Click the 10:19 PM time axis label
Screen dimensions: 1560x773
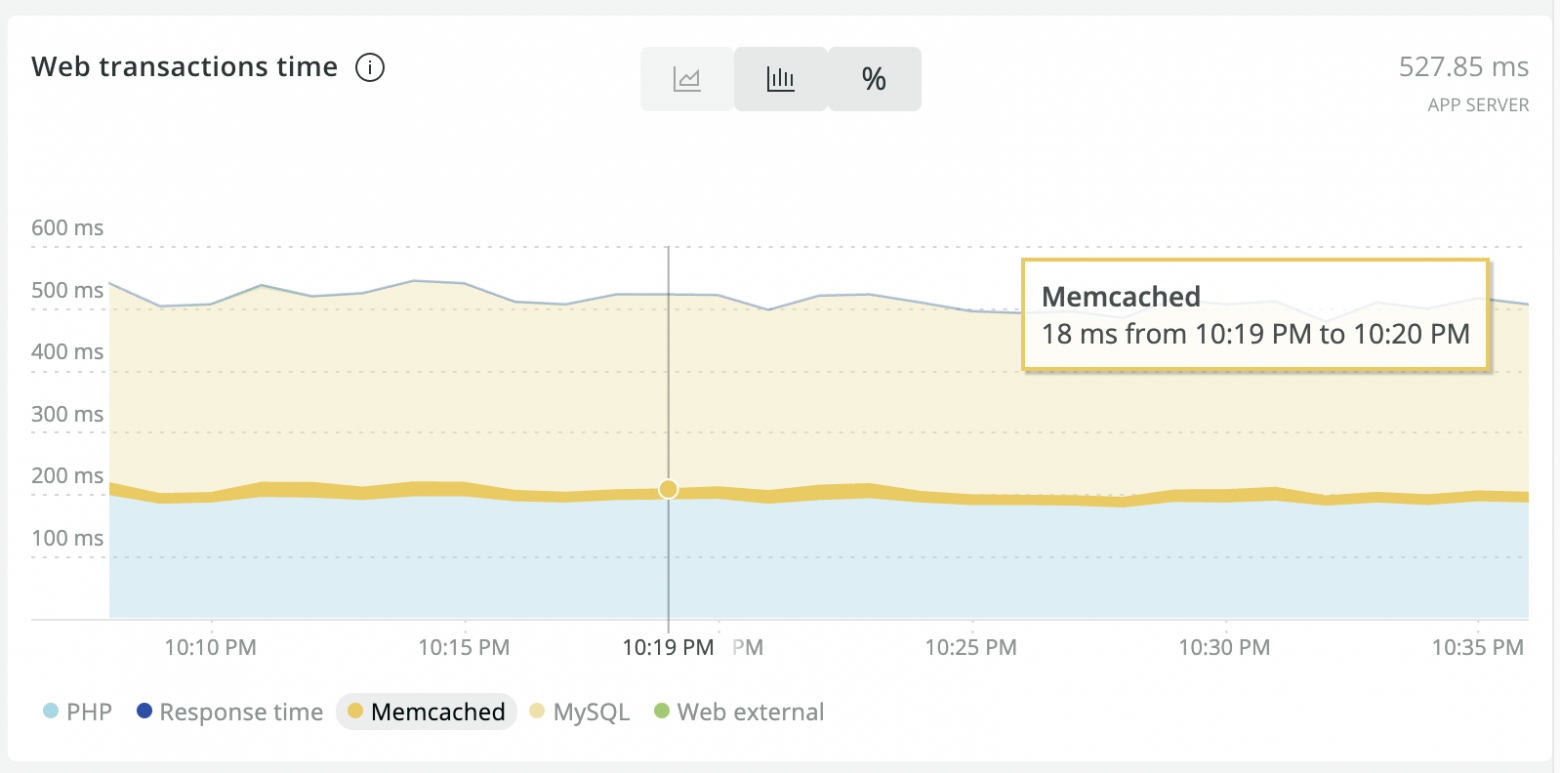[668, 647]
